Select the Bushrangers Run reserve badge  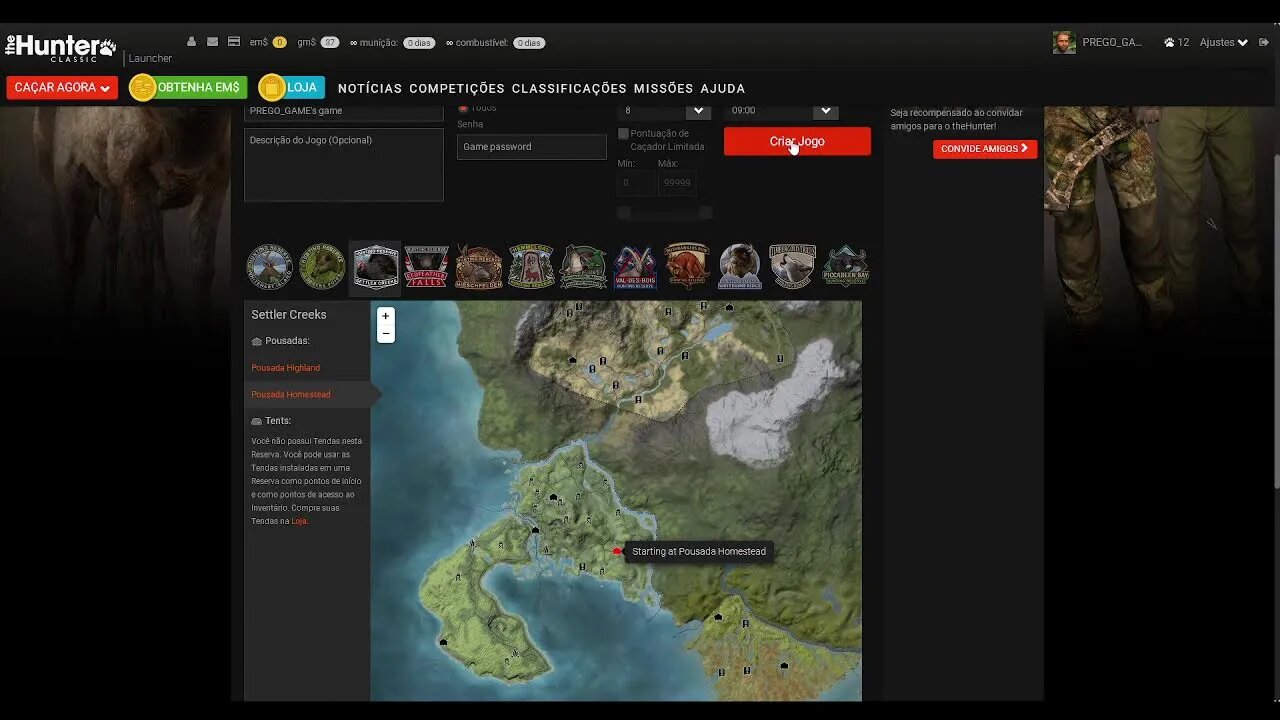click(x=687, y=267)
